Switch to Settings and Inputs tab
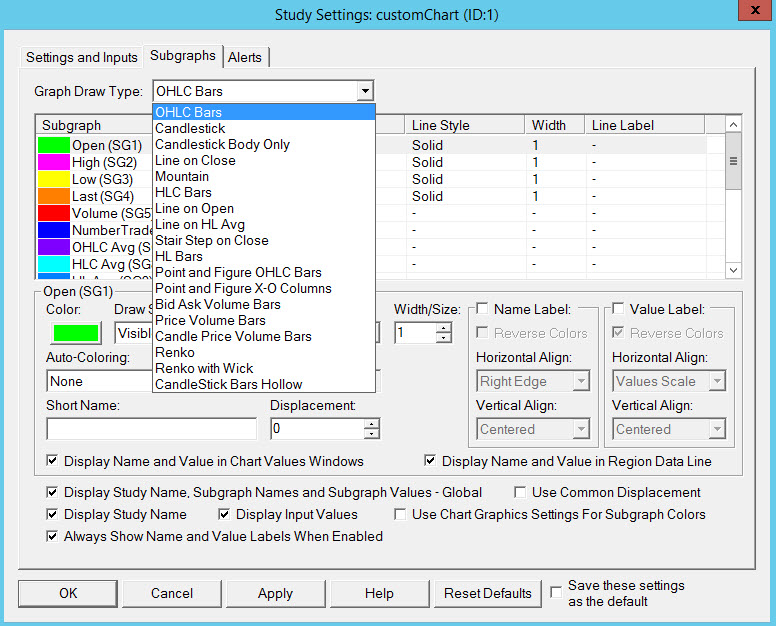The height and width of the screenshot is (626, 776). (82, 57)
